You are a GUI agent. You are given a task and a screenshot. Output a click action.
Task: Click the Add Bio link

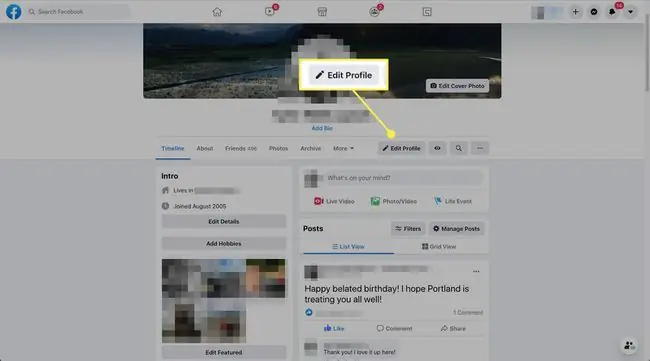pyautogui.click(x=322, y=128)
